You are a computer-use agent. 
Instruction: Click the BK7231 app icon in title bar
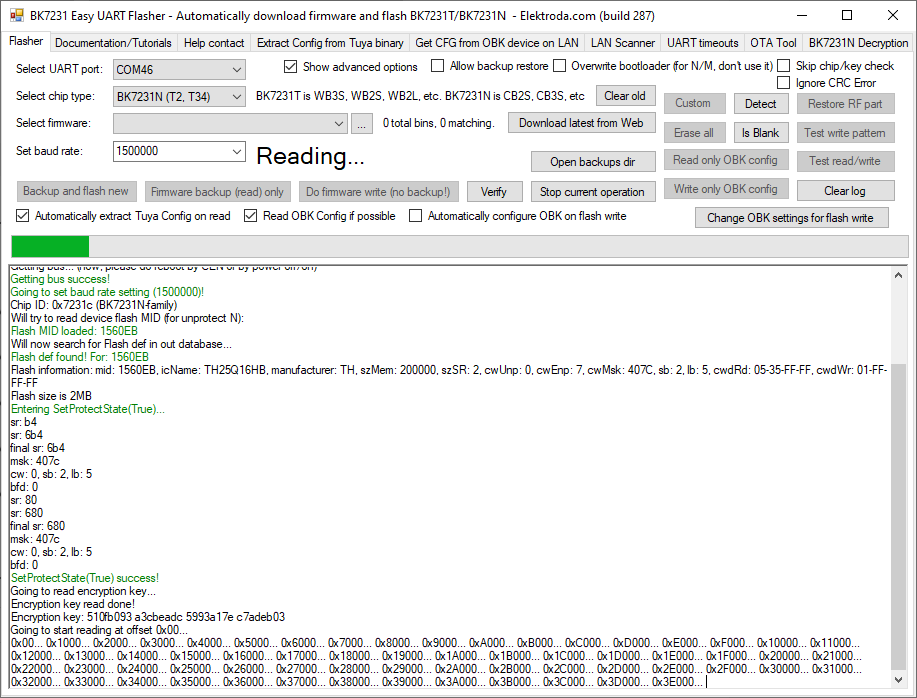pyautogui.click(x=16, y=15)
